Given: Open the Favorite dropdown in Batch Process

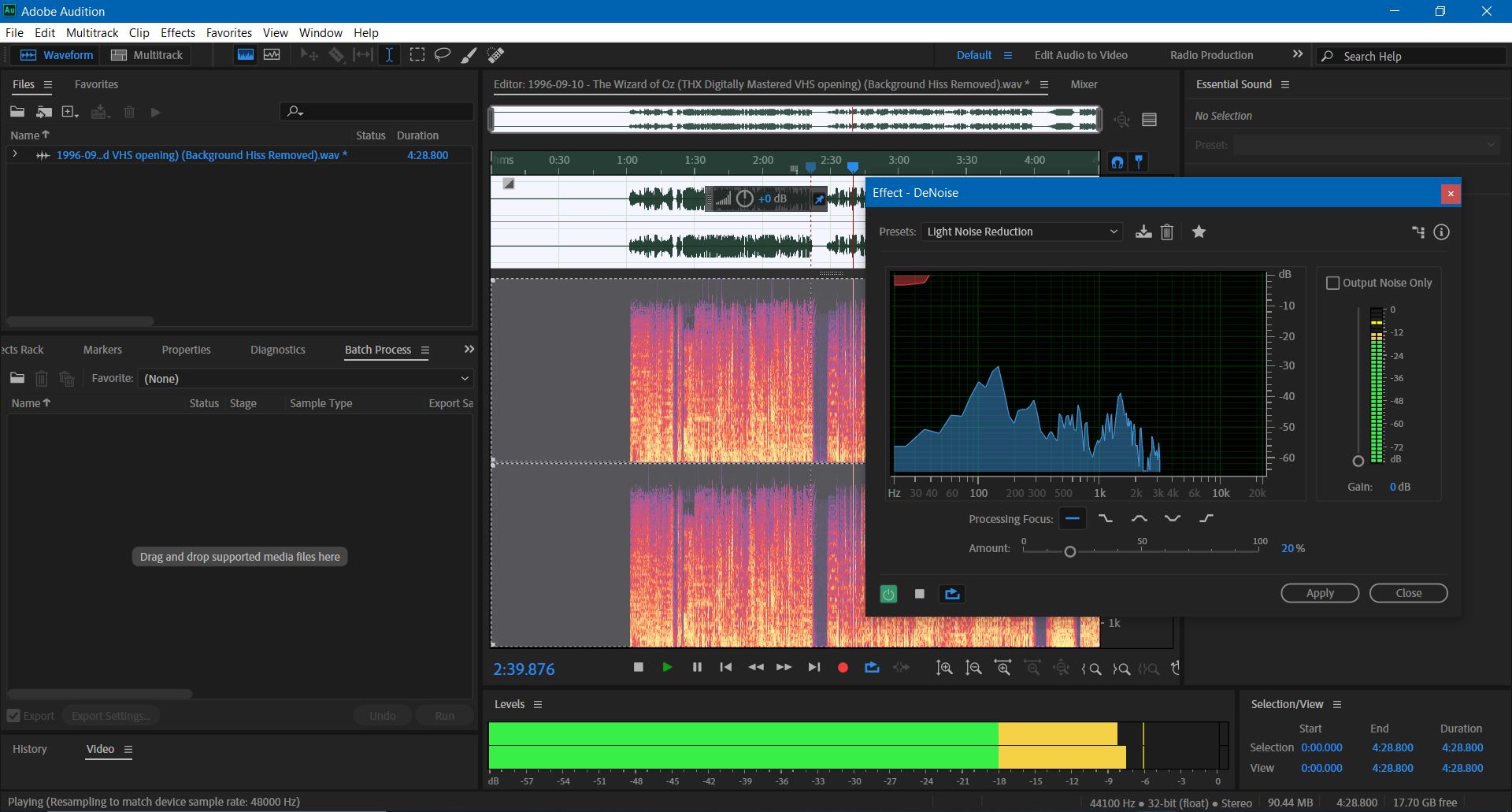Looking at the screenshot, I should (306, 379).
